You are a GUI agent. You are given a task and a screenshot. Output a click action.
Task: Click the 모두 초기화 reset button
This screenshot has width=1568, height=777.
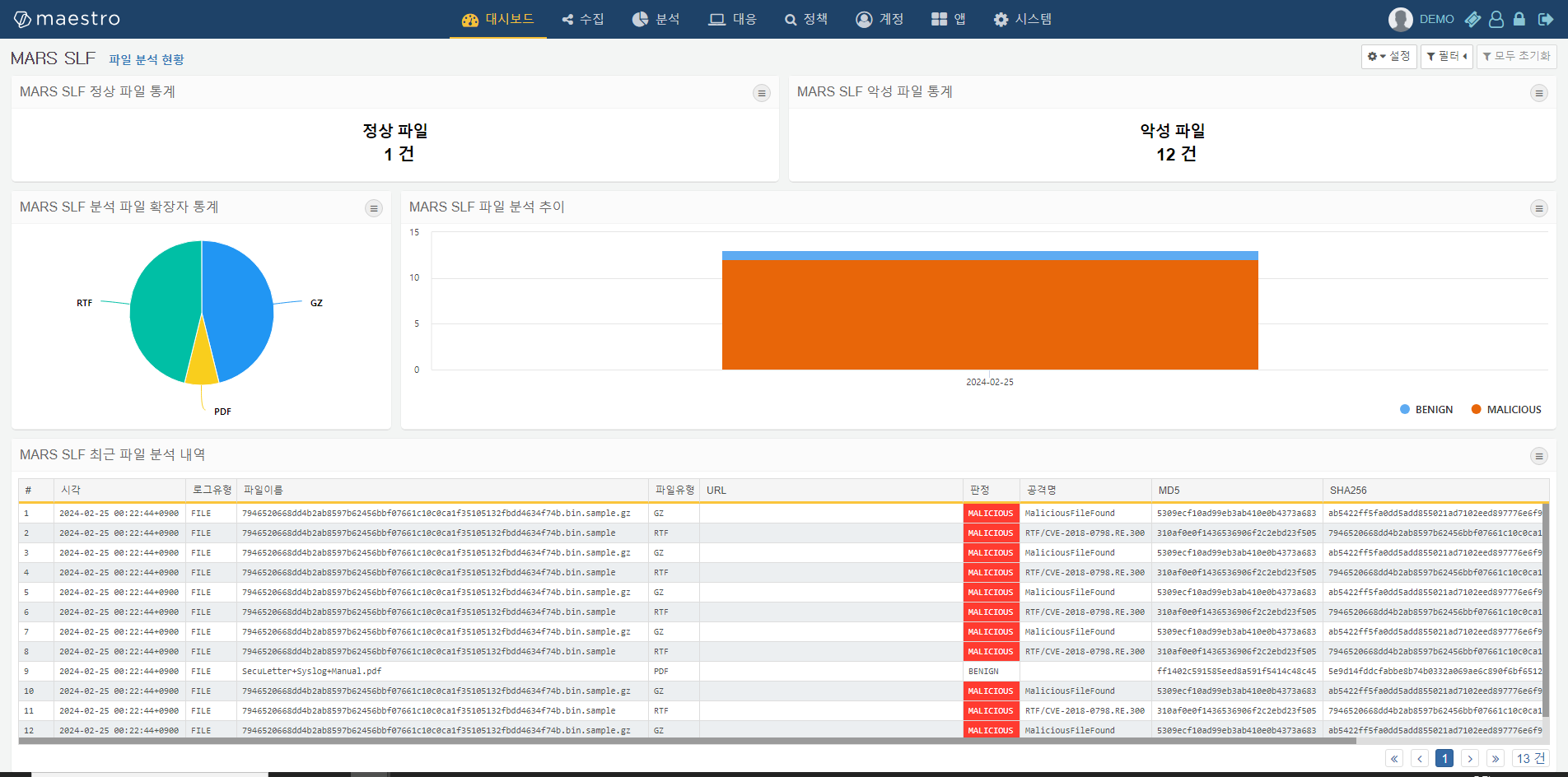(x=1516, y=56)
